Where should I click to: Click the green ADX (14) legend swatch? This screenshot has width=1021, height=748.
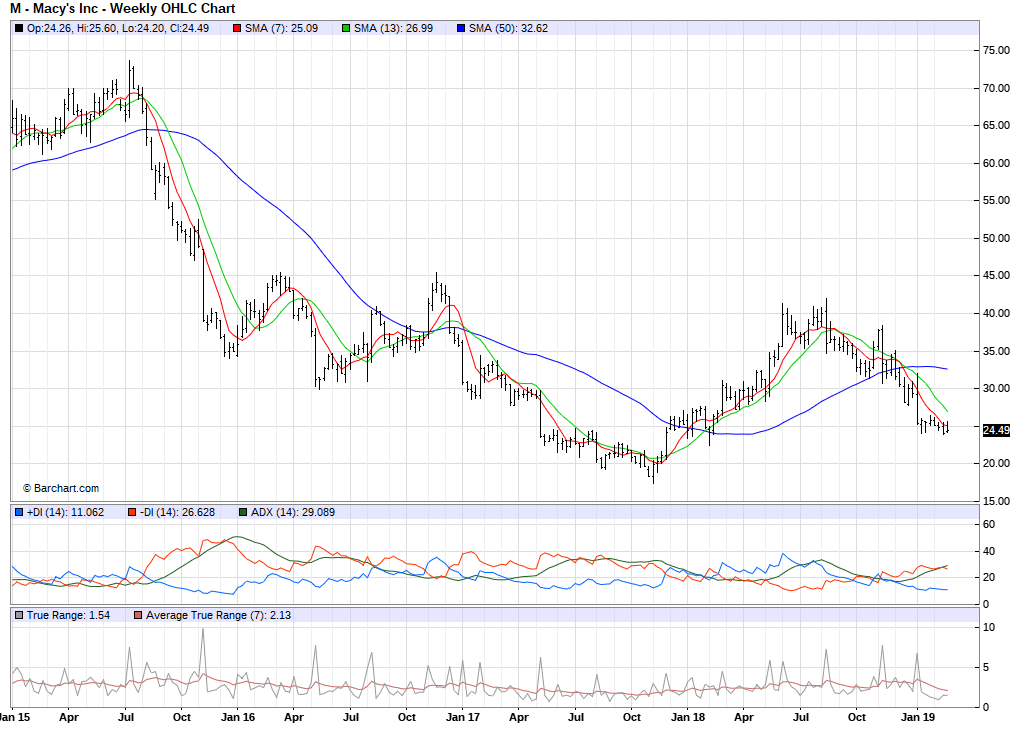tap(243, 512)
